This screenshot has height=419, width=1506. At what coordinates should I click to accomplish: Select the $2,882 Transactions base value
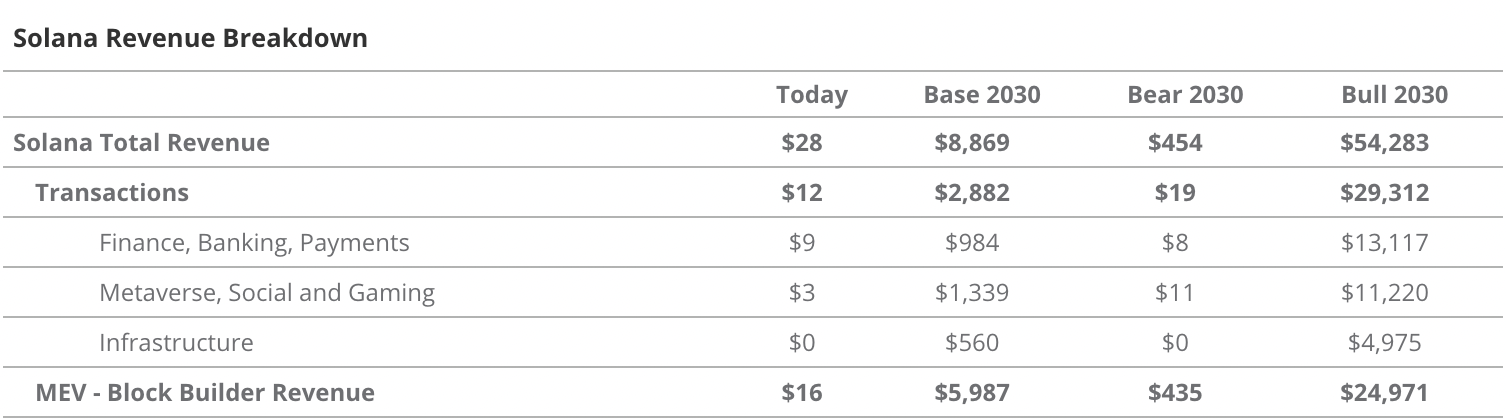pyautogui.click(x=971, y=192)
